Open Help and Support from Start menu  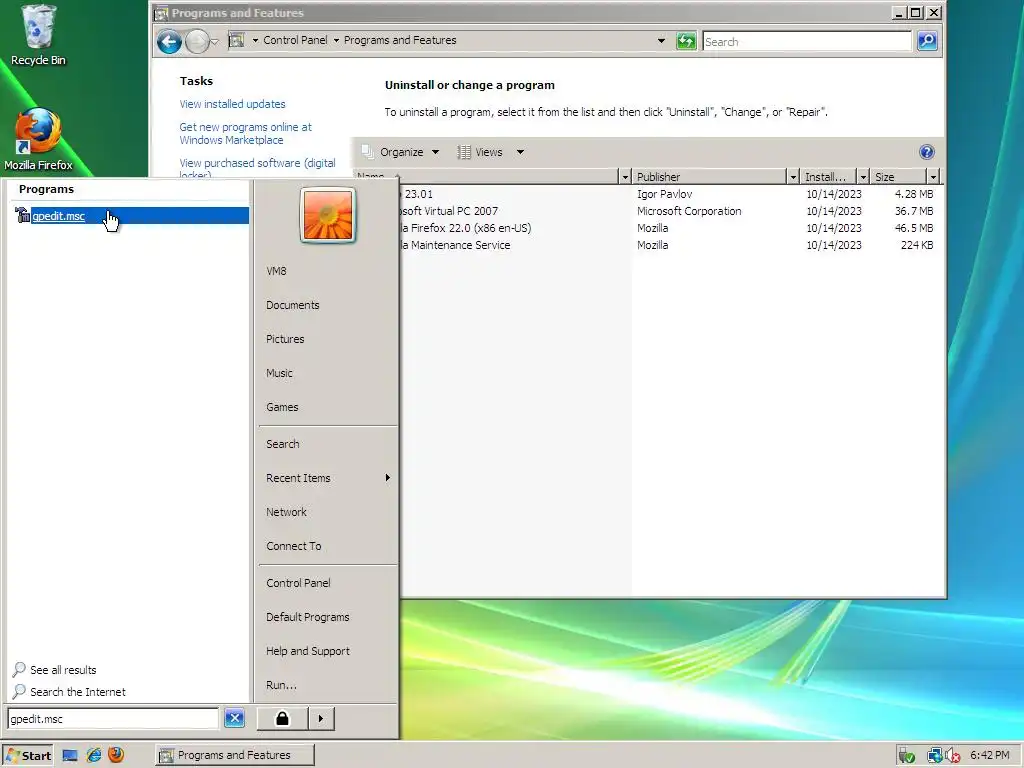[x=308, y=651]
